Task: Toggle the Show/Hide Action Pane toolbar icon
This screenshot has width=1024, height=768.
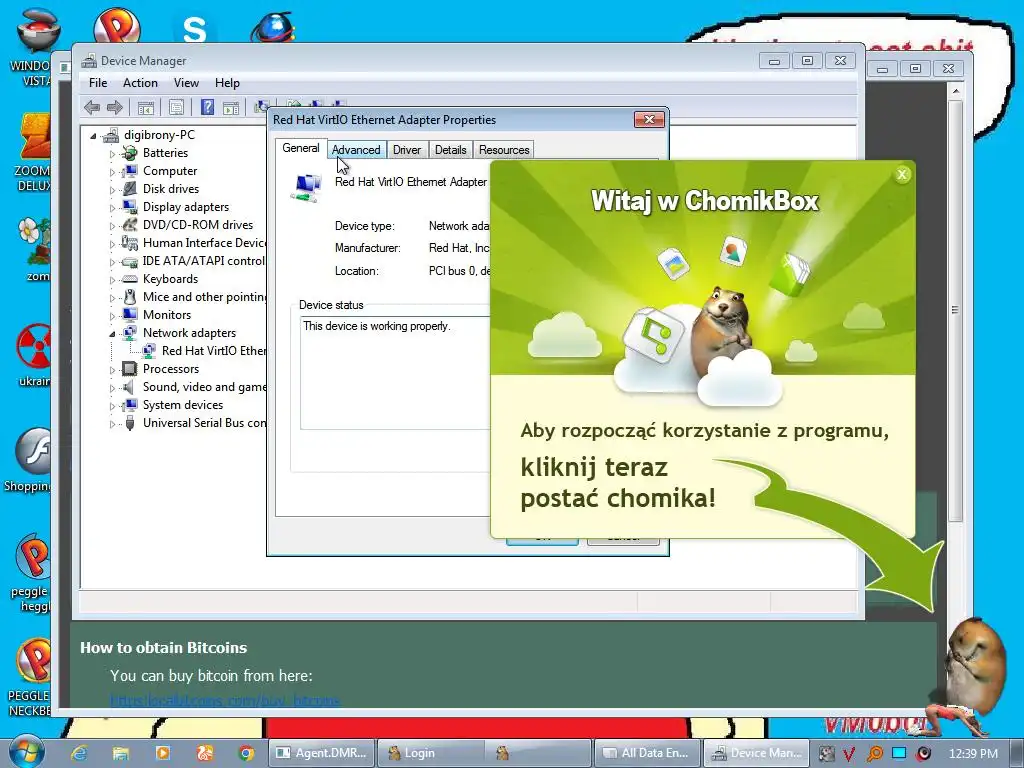Action: coord(231,108)
